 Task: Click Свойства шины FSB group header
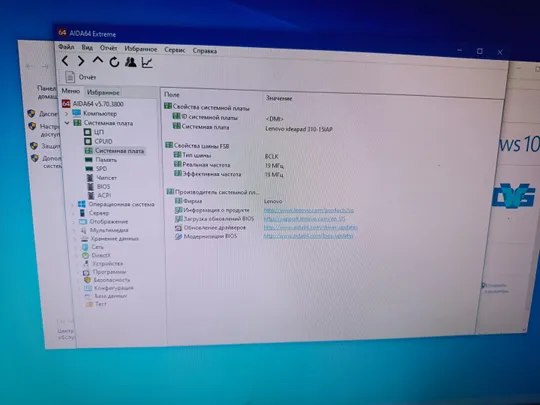197,146
